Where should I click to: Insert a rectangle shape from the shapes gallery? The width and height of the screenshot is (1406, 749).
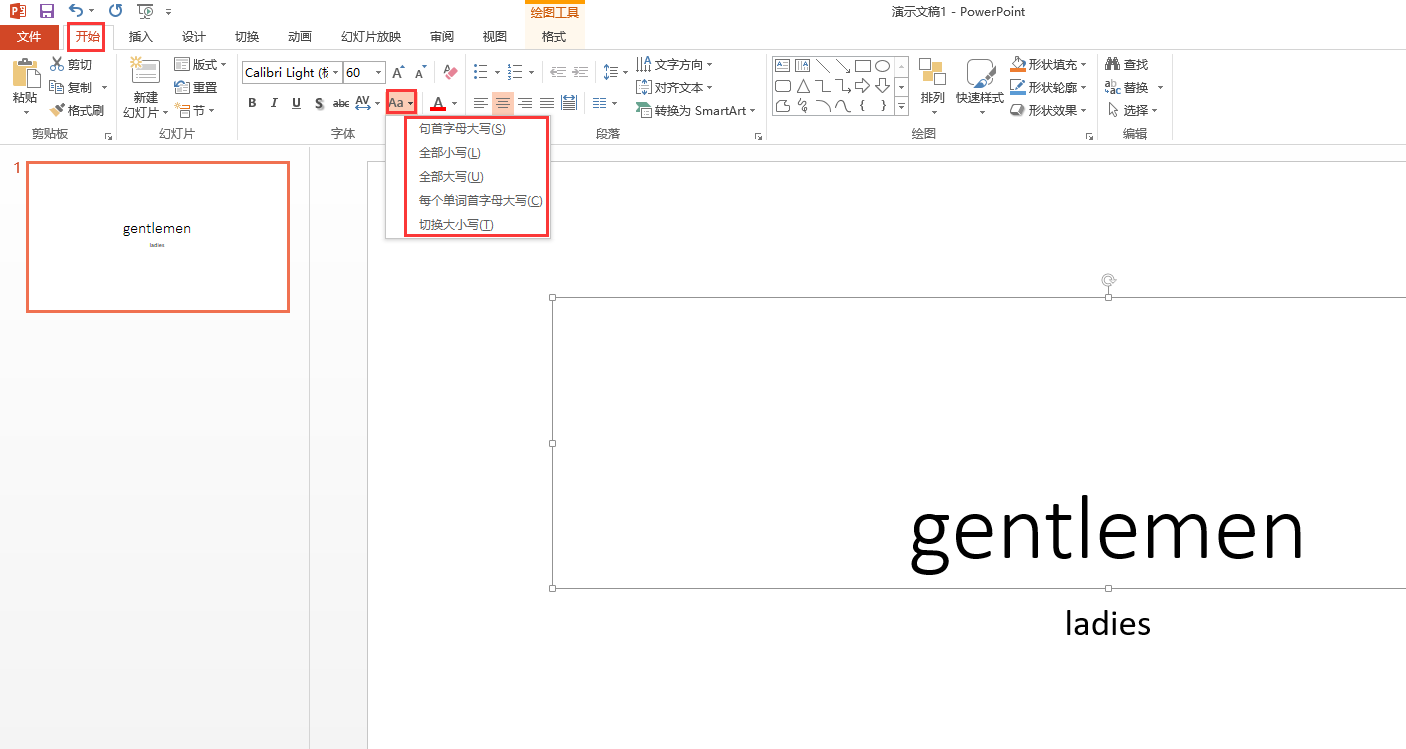point(863,64)
